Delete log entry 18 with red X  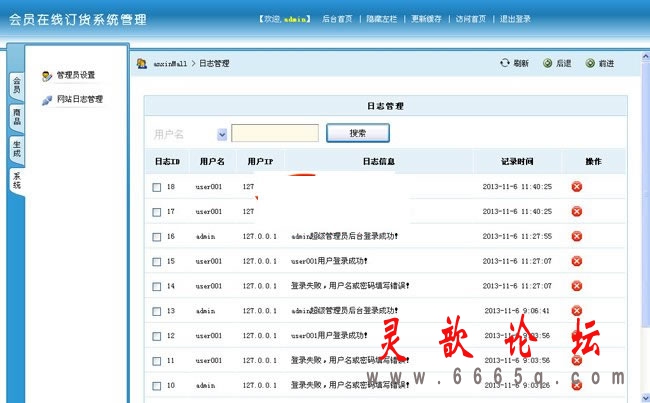577,187
